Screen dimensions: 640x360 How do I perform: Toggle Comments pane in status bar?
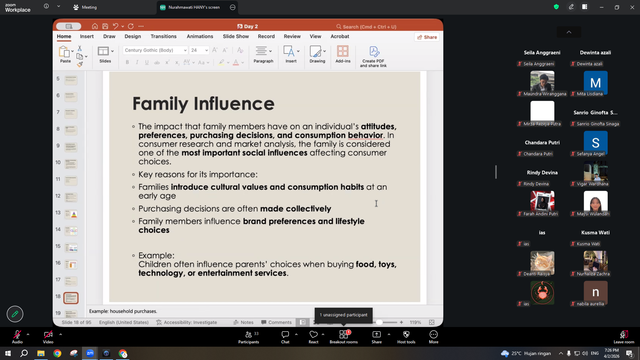coord(276,322)
